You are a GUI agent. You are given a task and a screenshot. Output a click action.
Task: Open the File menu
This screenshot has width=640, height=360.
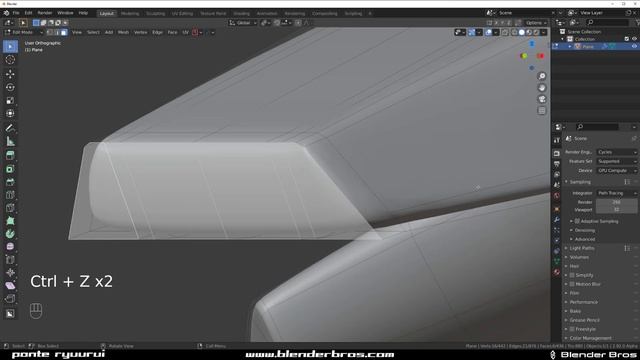point(16,13)
